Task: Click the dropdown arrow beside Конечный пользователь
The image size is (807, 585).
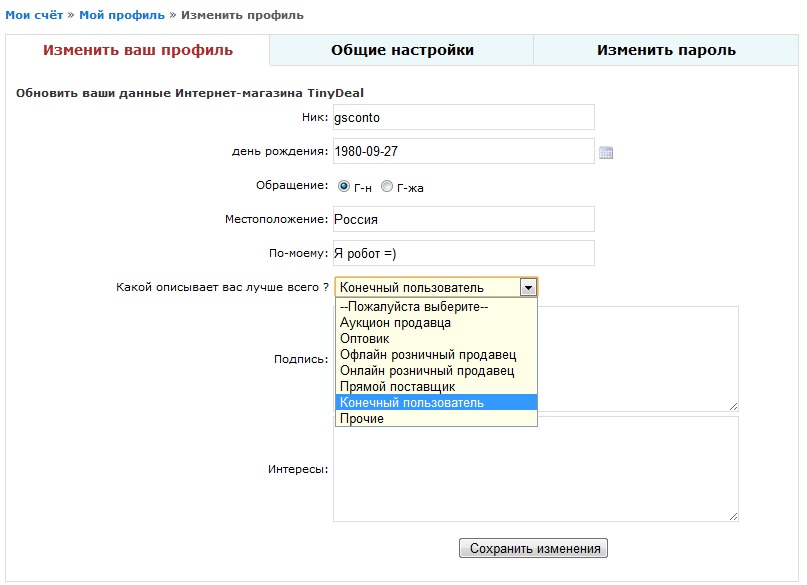Action: [528, 287]
